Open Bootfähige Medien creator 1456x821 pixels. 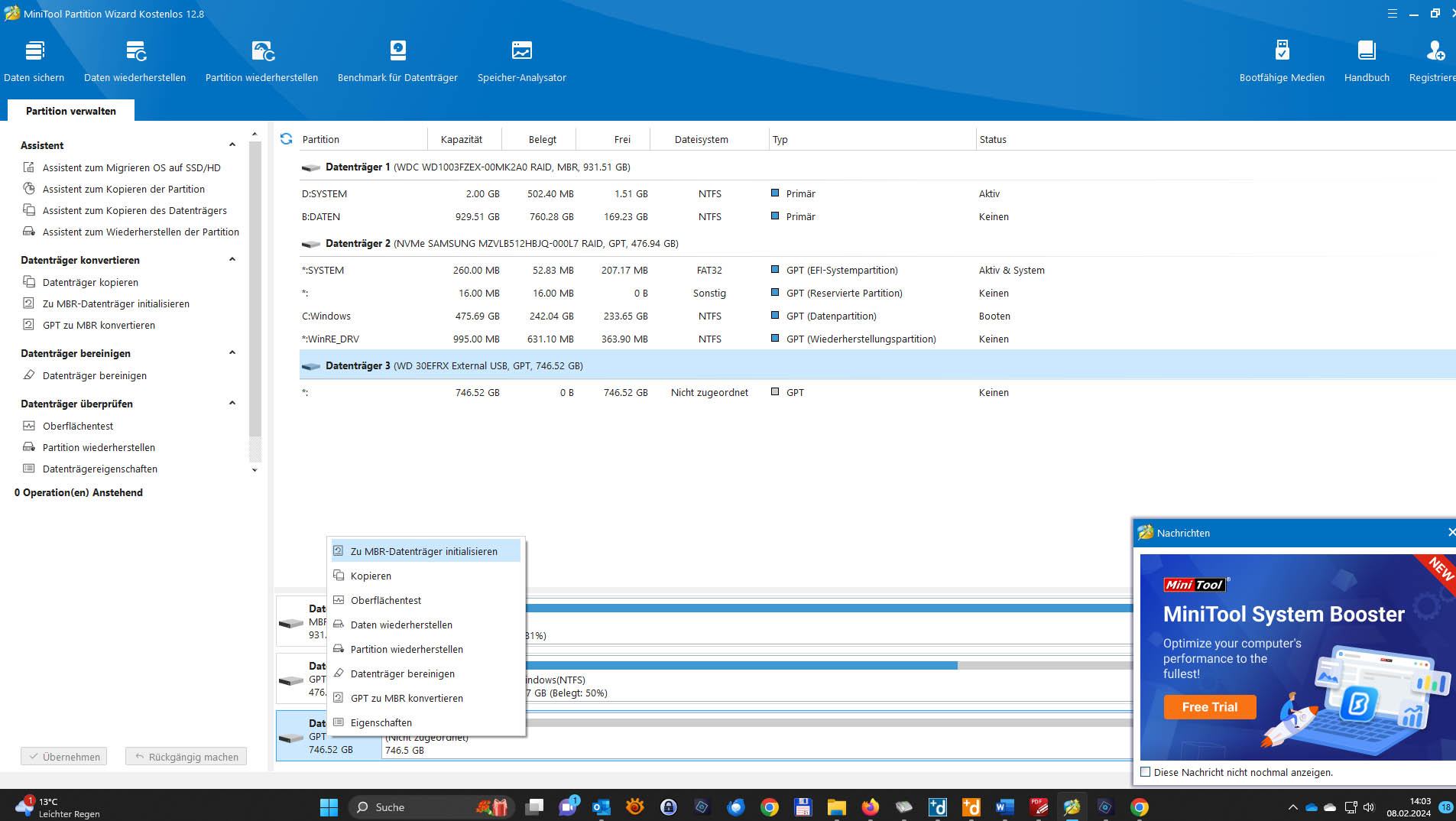[1282, 60]
